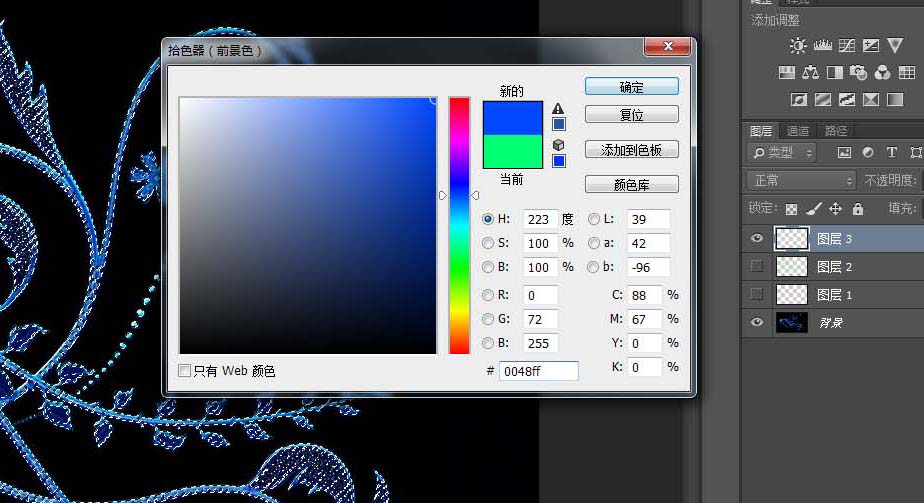This screenshot has height=503, width=924.
Task: Add a Channel Mixer adjustment
Action: (882, 72)
